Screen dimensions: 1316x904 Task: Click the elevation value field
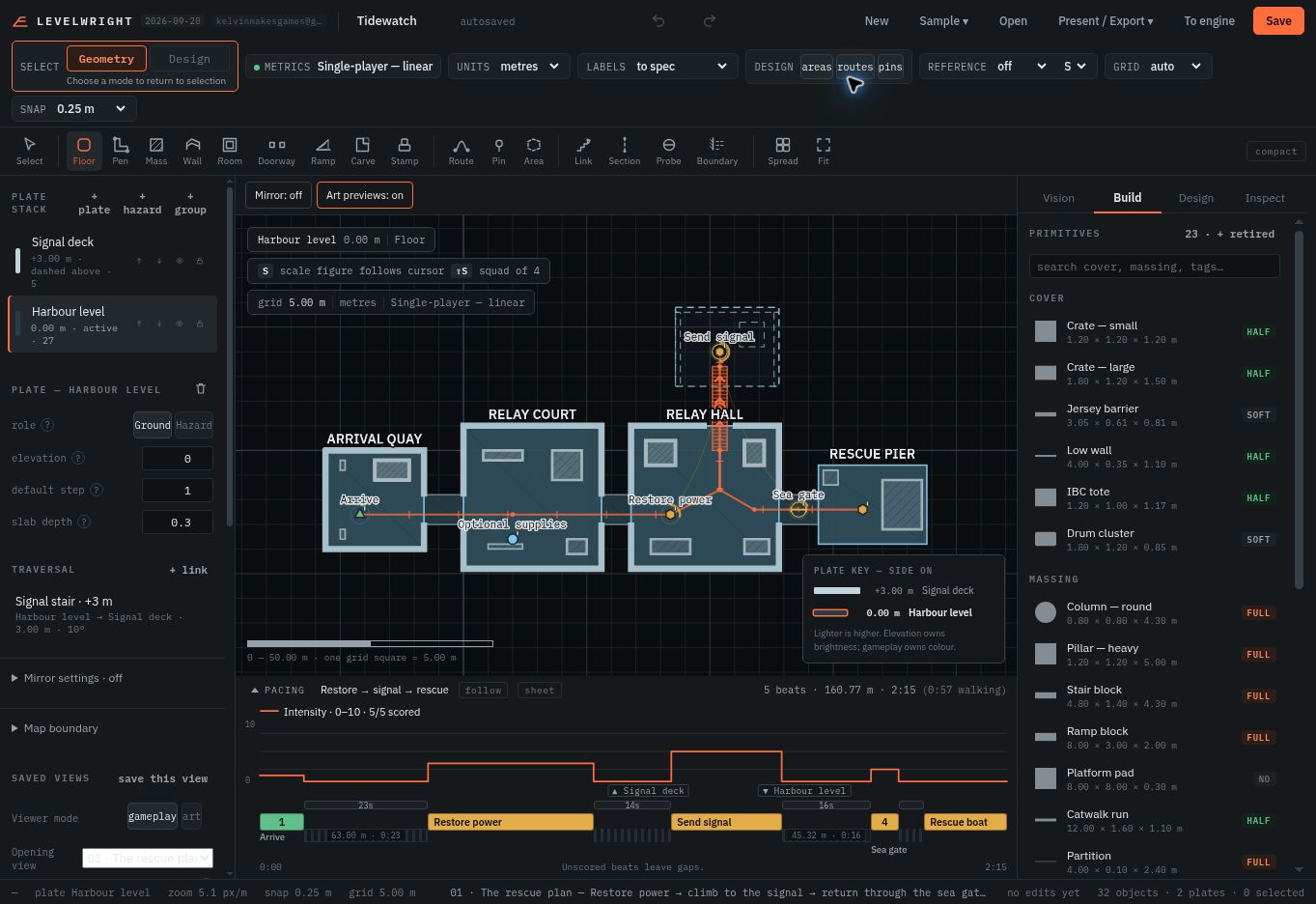(x=178, y=459)
